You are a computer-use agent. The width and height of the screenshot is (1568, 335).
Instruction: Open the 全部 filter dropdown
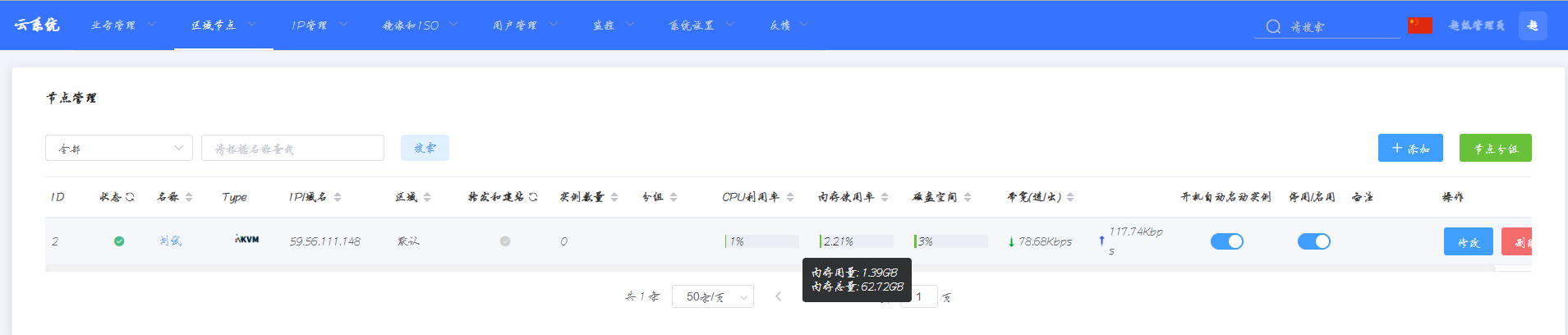pos(119,149)
